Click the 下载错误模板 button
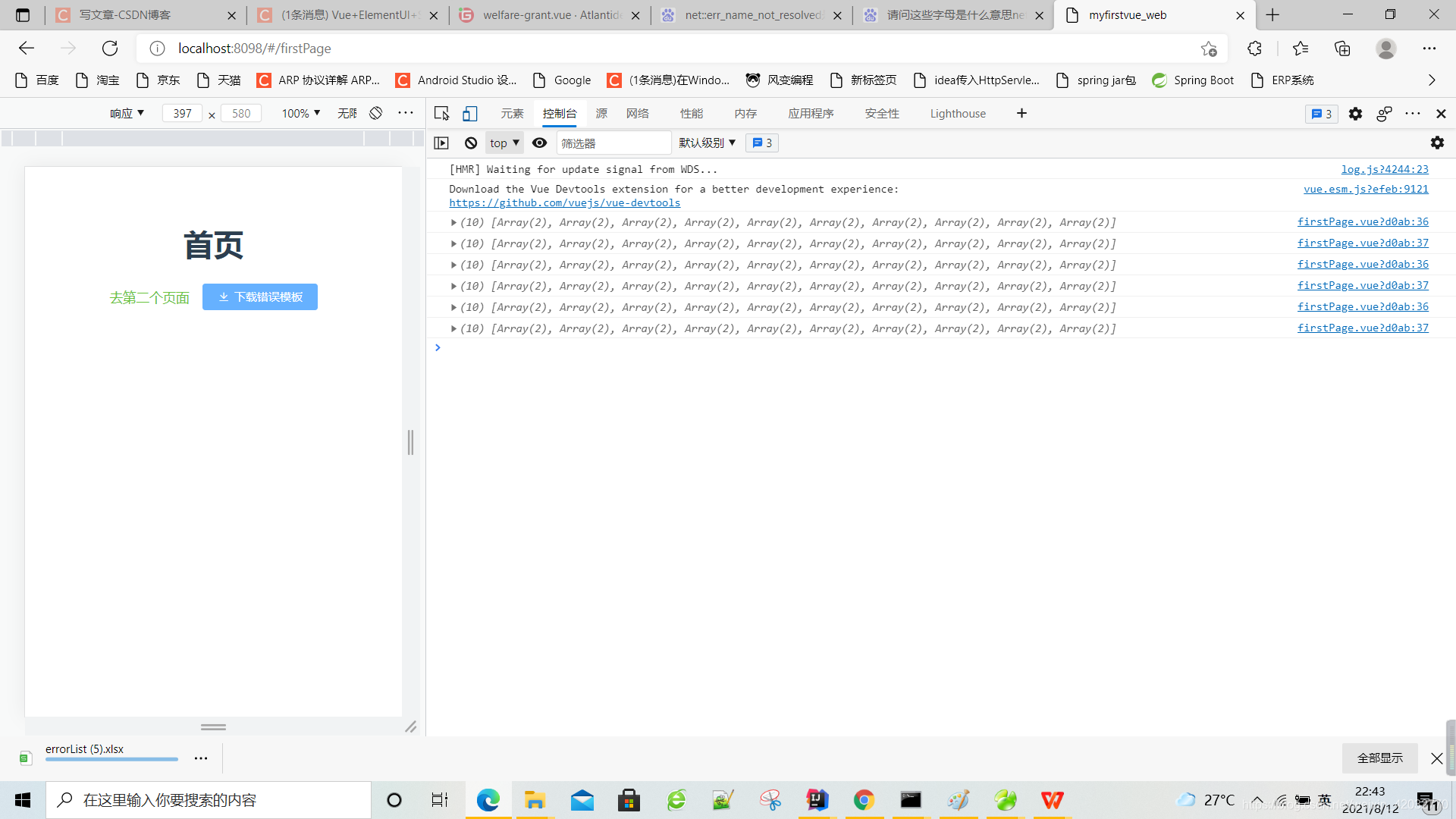 [260, 297]
